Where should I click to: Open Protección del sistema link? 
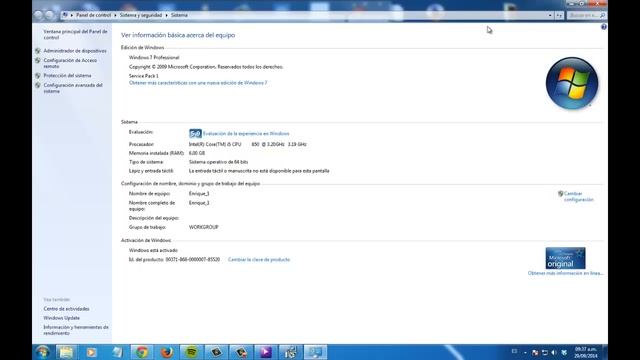pyautogui.click(x=67, y=76)
